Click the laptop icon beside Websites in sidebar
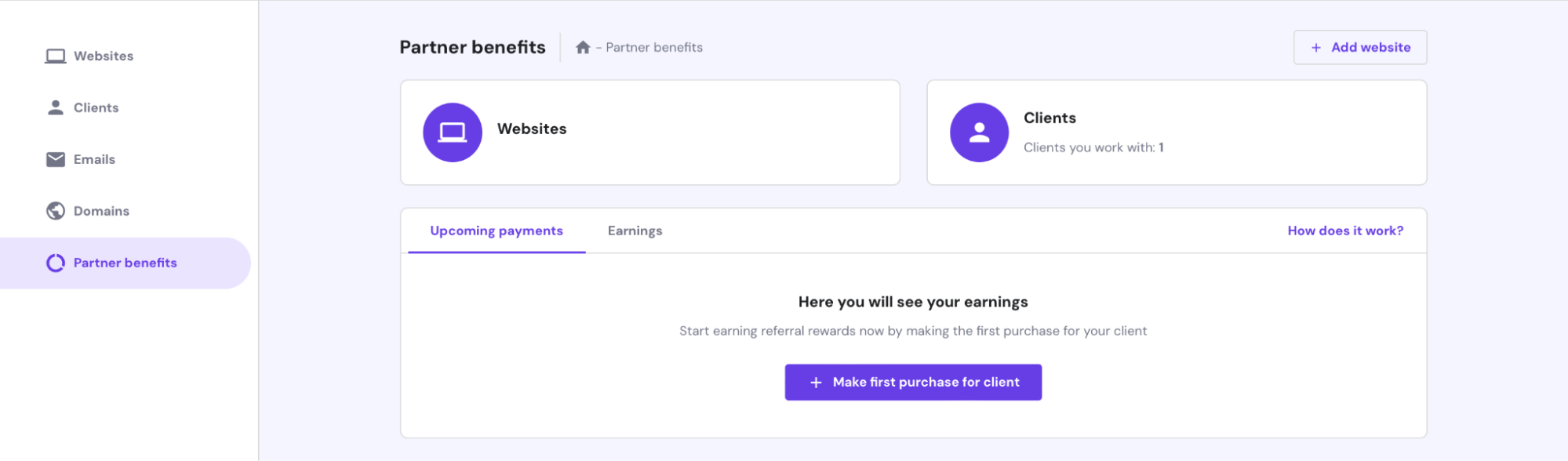The image size is (1568, 461). pos(56,56)
